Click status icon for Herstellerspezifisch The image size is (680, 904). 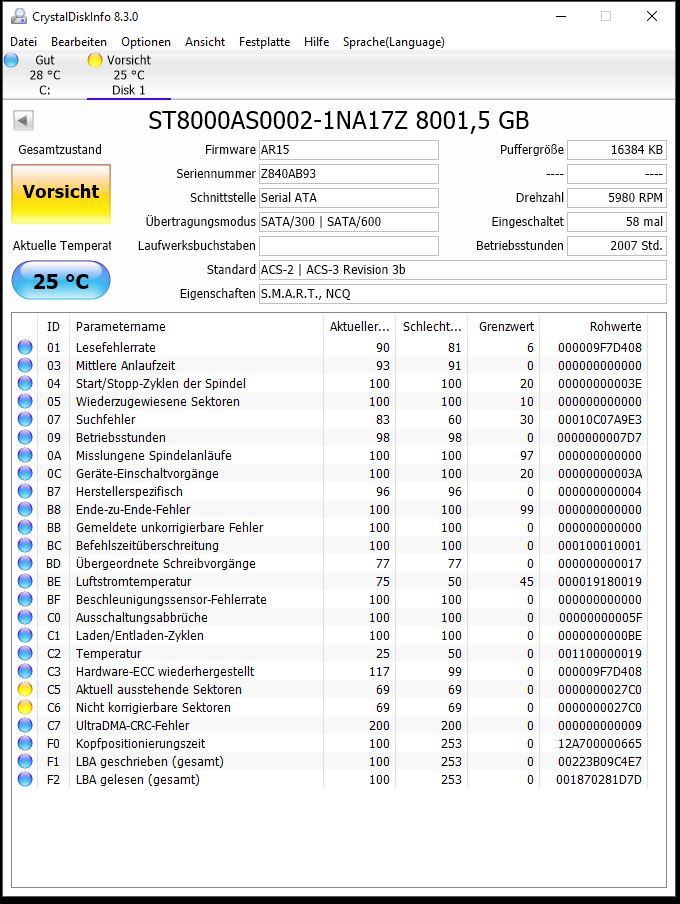(25, 491)
